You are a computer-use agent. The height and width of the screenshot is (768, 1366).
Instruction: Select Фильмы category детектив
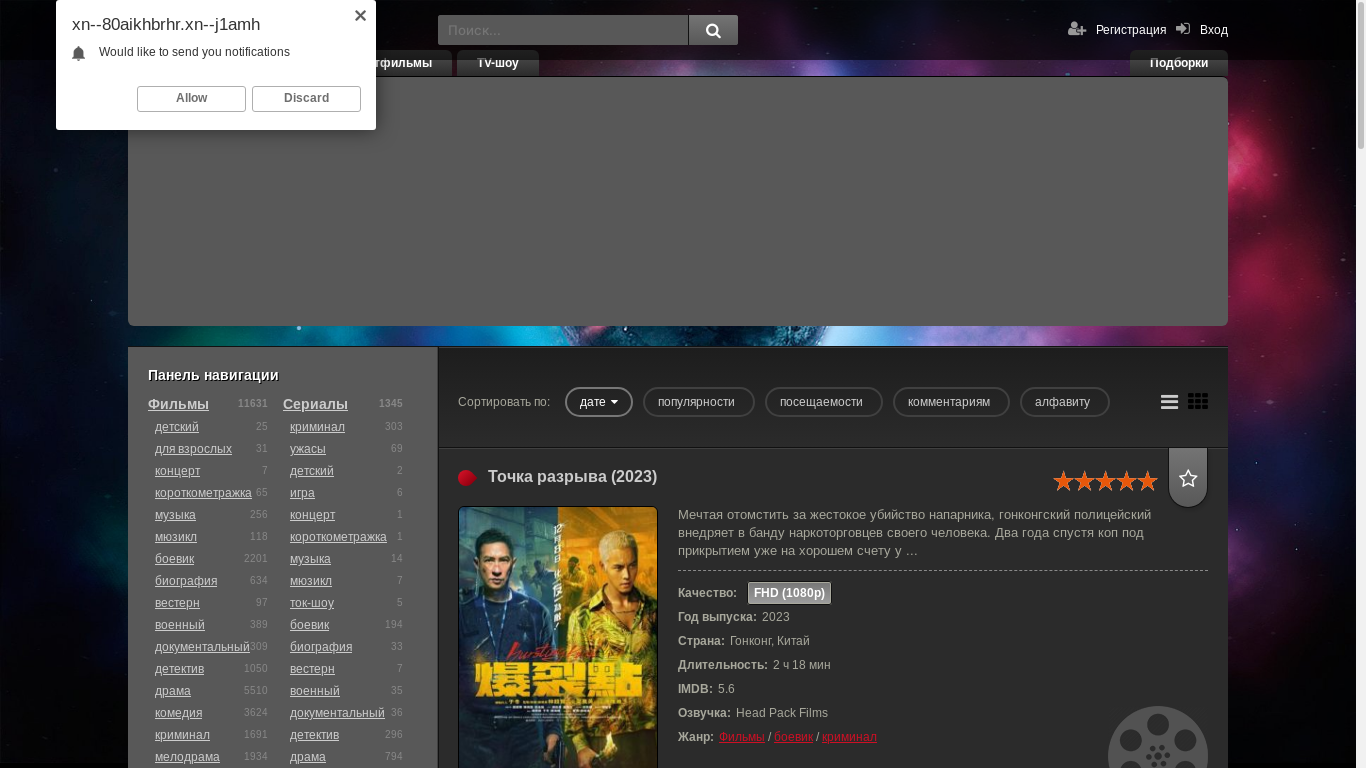[179, 669]
